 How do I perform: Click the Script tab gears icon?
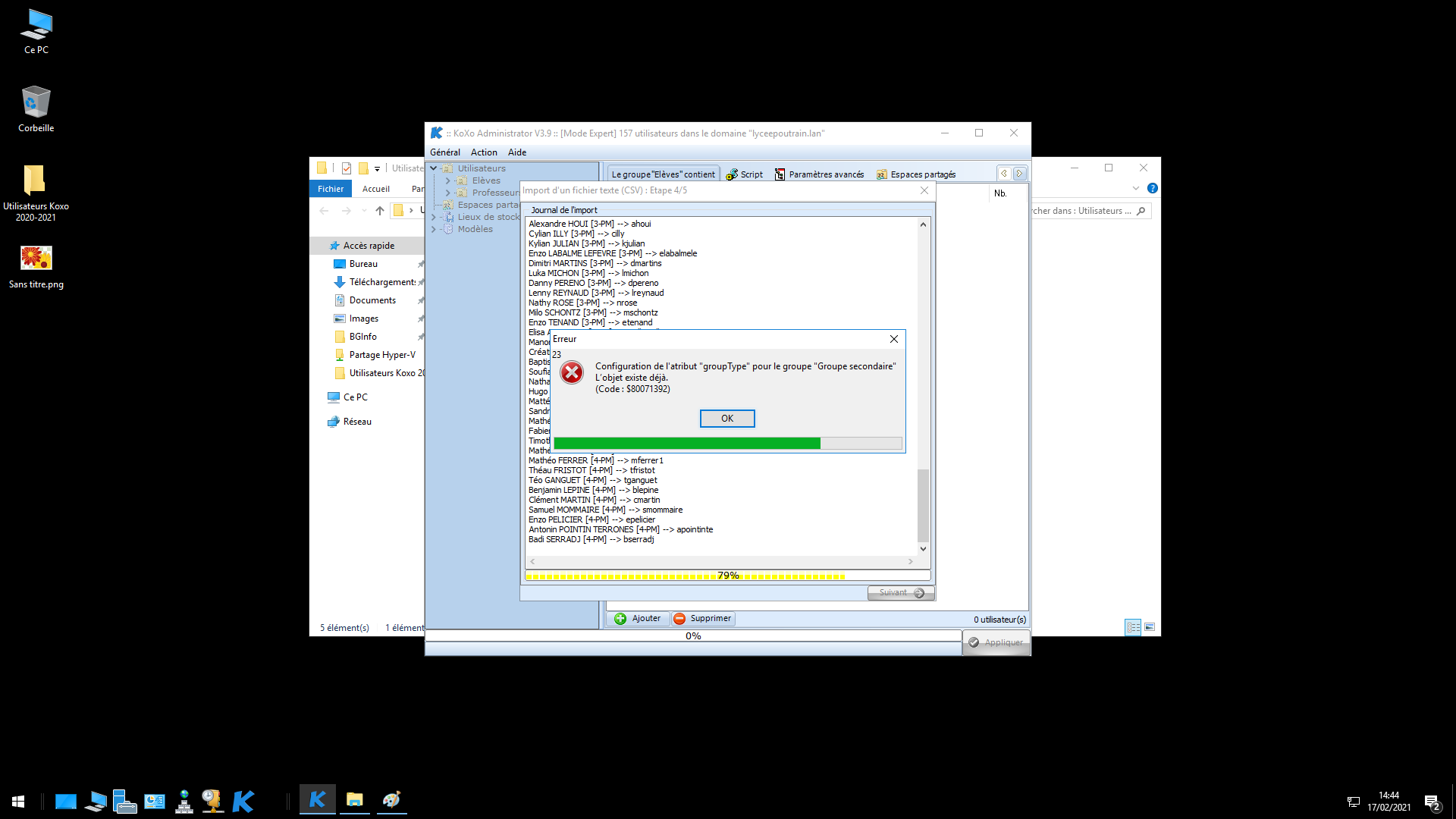[x=732, y=174]
